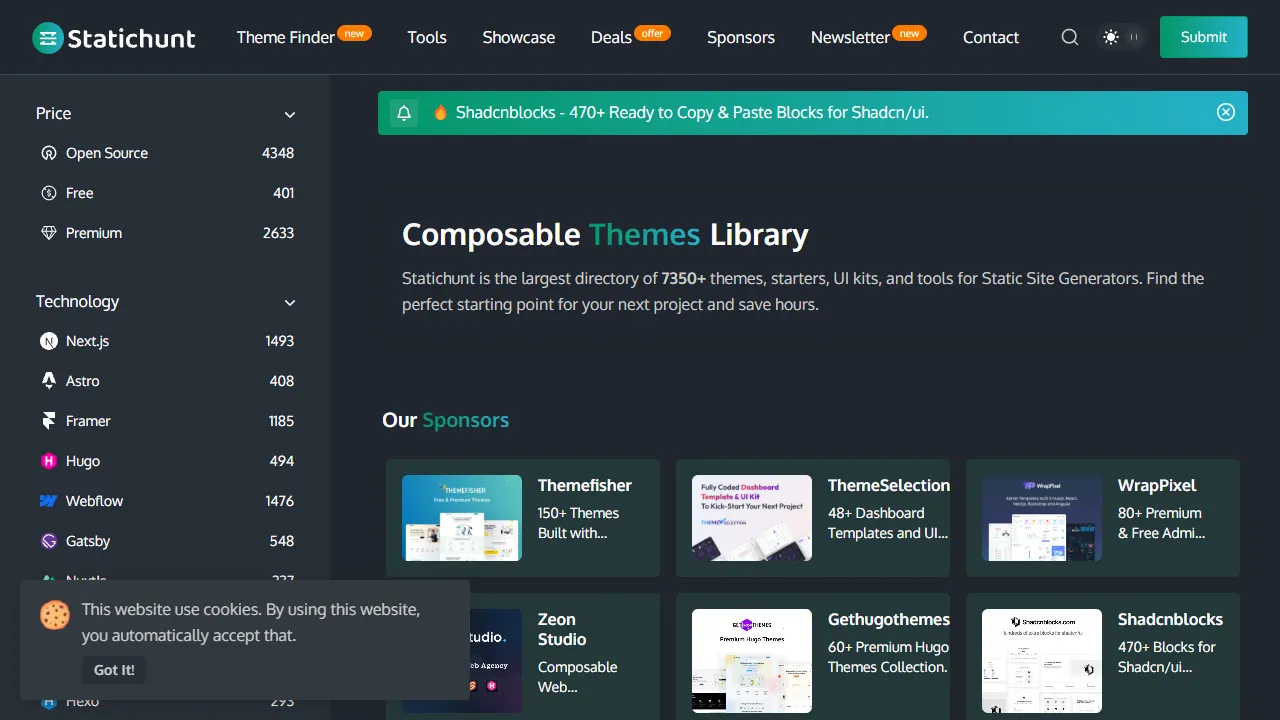The height and width of the screenshot is (720, 1280).
Task: Select the Hugo technology label
Action: click(83, 461)
